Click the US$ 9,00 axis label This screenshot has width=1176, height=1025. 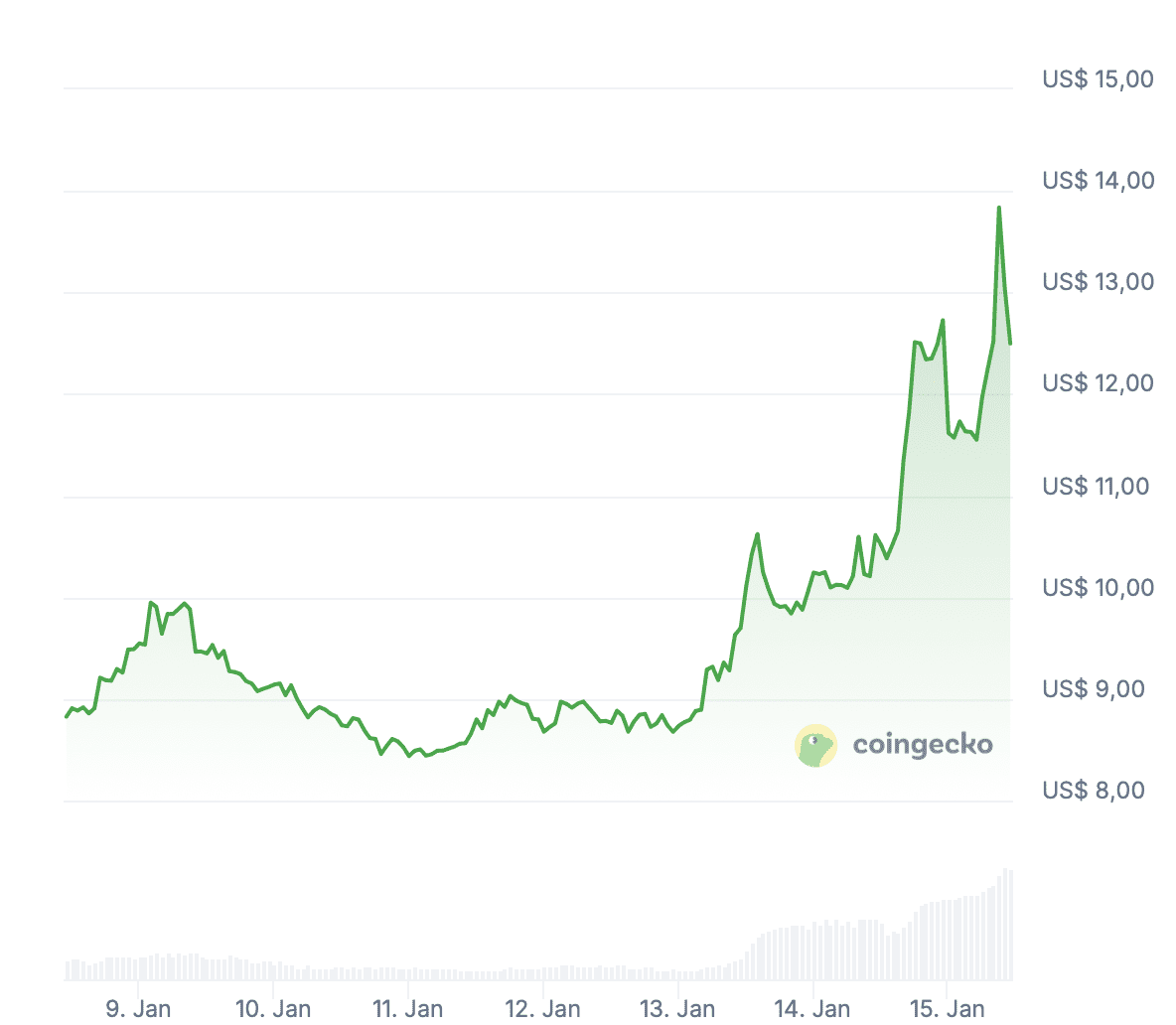pos(1094,688)
